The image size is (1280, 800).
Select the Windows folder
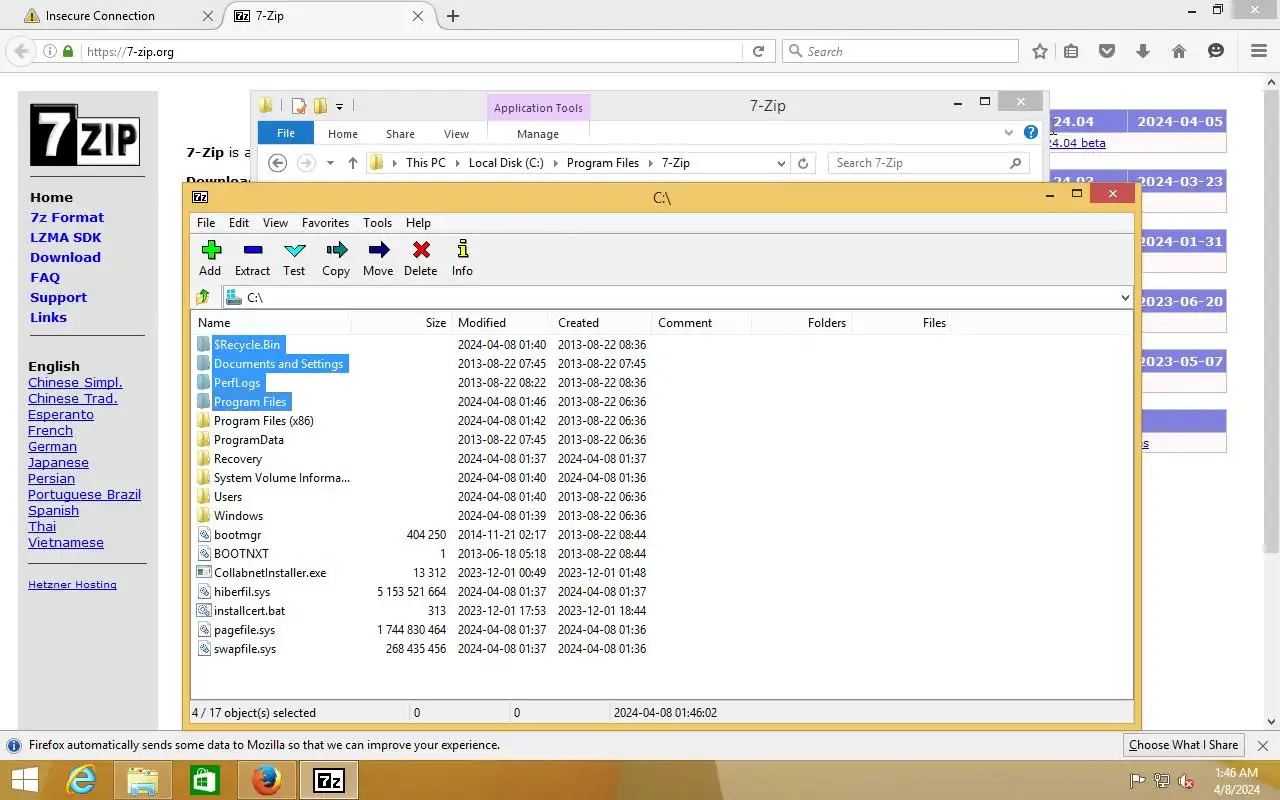[238, 516]
